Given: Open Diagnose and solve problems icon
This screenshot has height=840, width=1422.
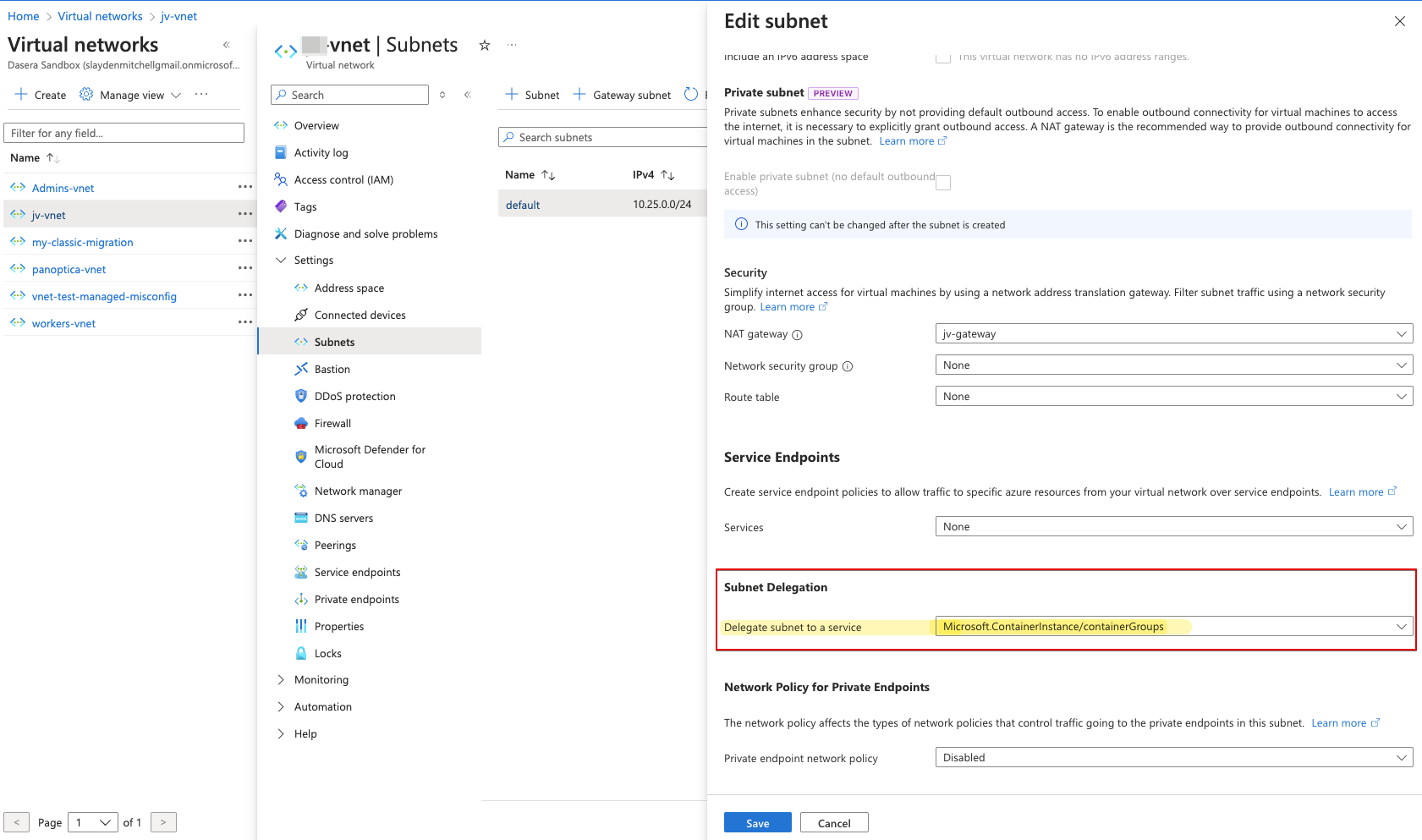Looking at the screenshot, I should coord(281,233).
